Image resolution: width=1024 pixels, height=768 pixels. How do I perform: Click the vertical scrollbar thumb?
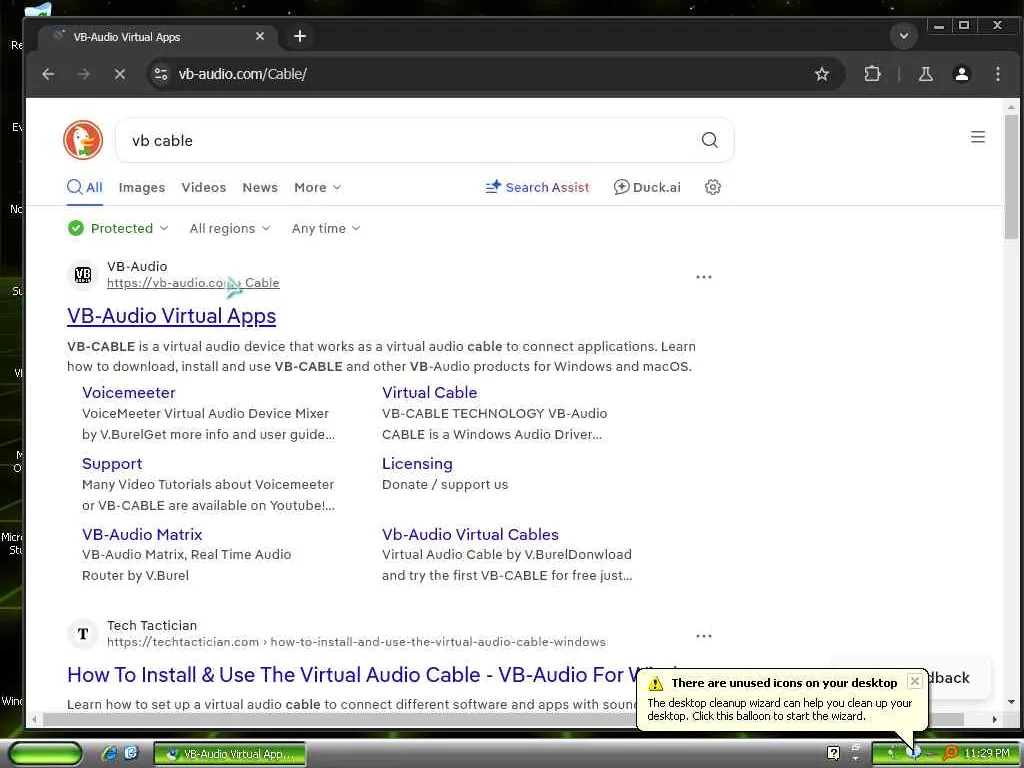[x=1011, y=176]
